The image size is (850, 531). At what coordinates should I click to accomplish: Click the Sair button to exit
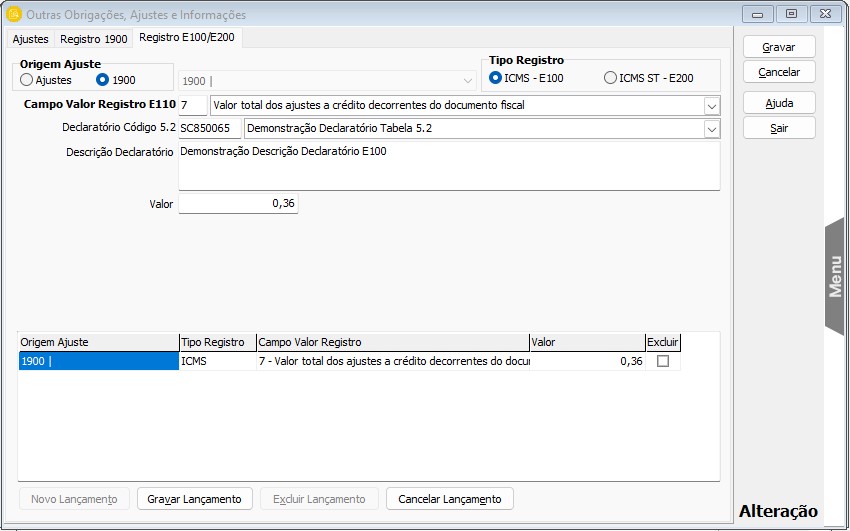(x=779, y=128)
